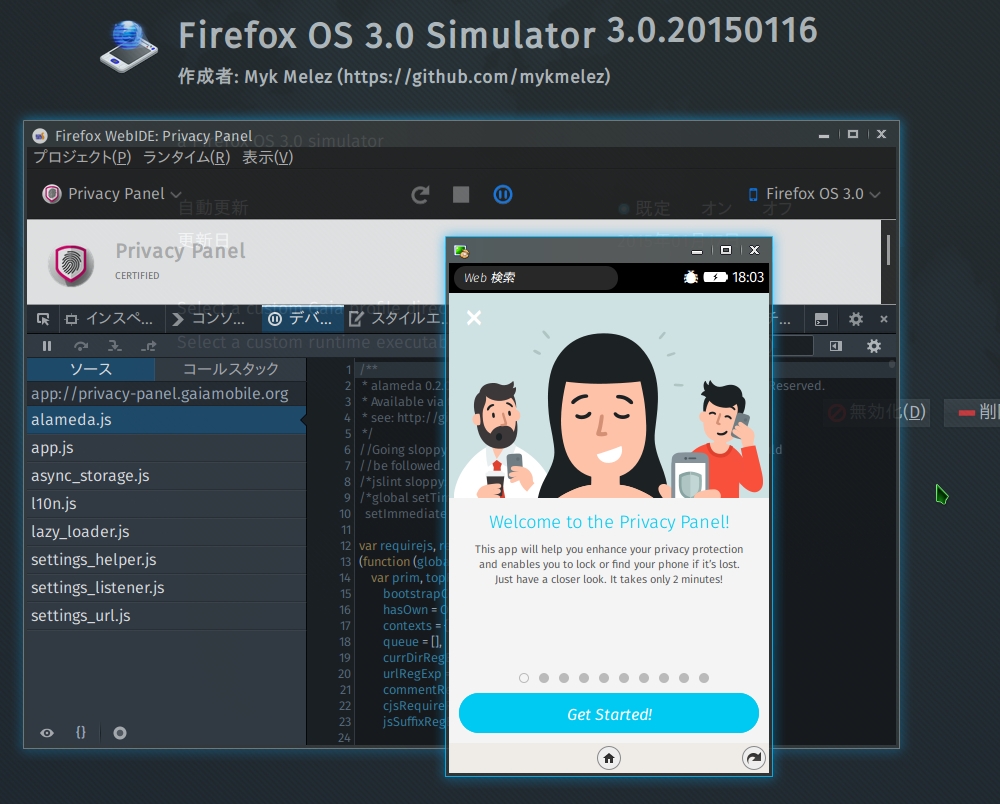This screenshot has height=804, width=1000.
Task: Click the blue debugger pause icon in toolbar
Action: 503,194
